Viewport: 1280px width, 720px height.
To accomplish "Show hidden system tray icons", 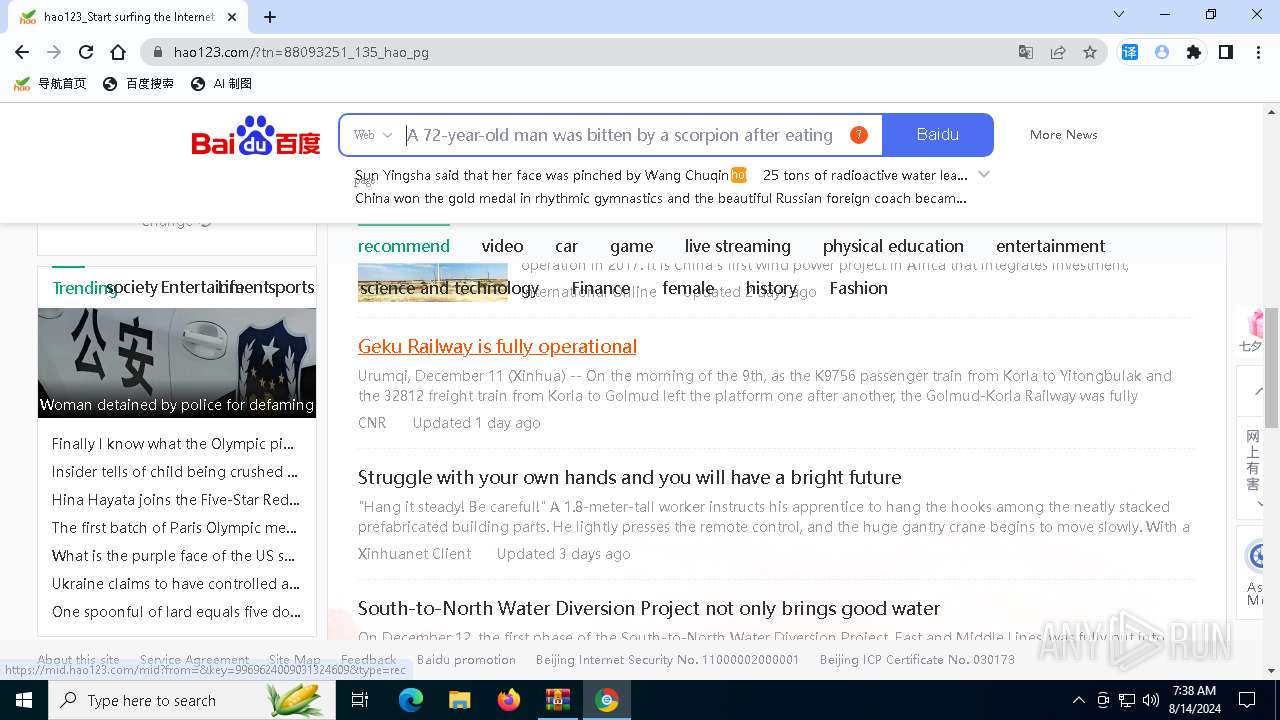I will coord(1078,700).
